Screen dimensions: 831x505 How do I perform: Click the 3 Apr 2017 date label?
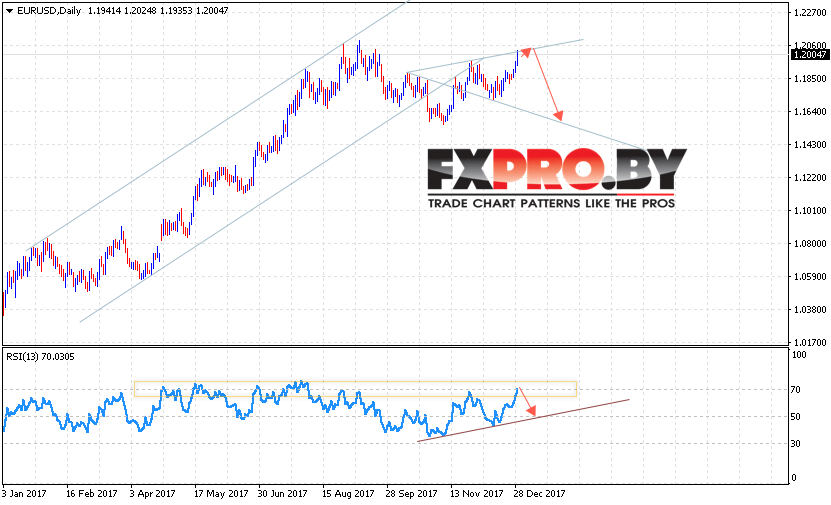(x=153, y=494)
